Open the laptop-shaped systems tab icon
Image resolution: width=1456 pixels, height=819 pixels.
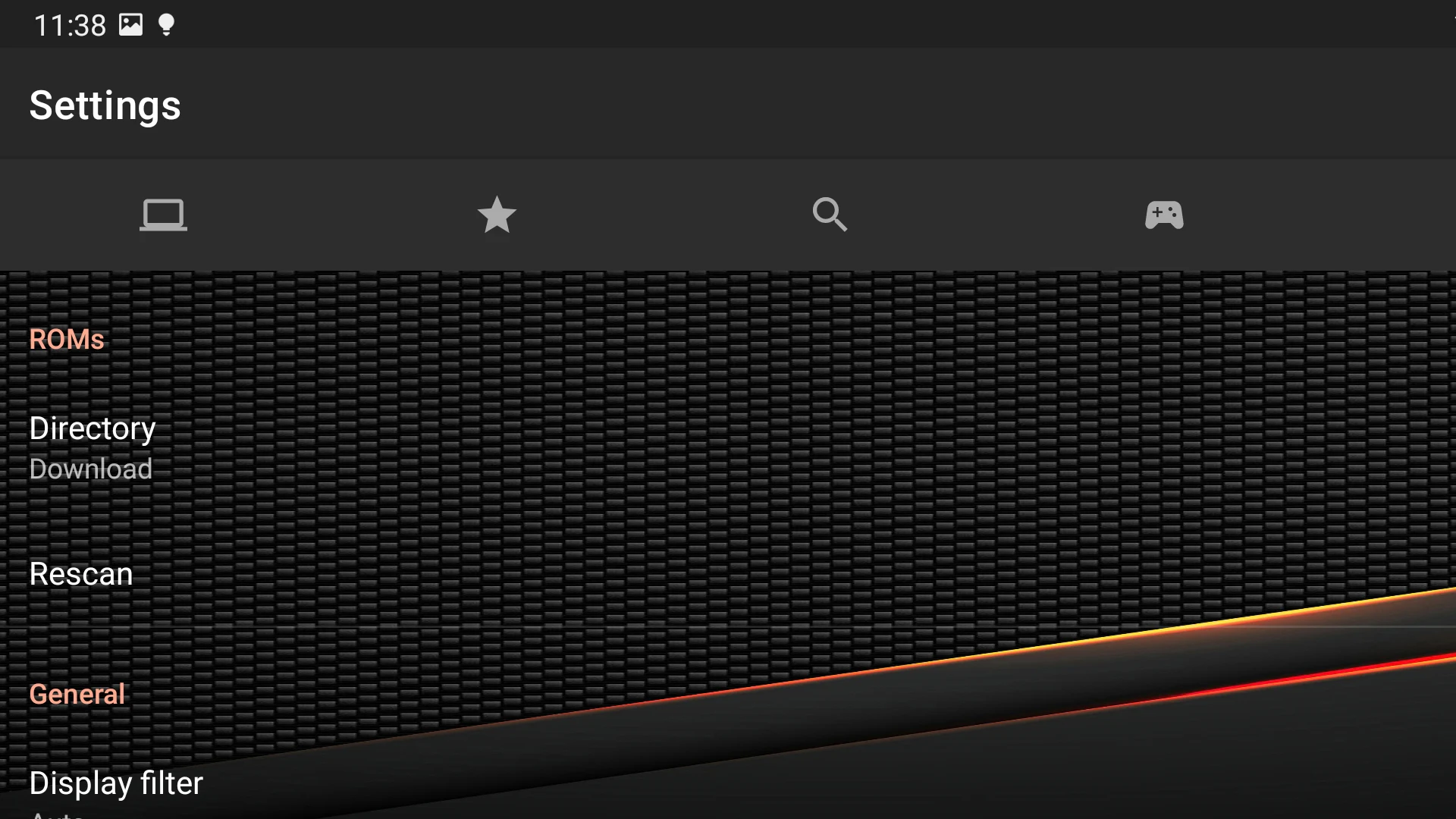[x=163, y=215]
